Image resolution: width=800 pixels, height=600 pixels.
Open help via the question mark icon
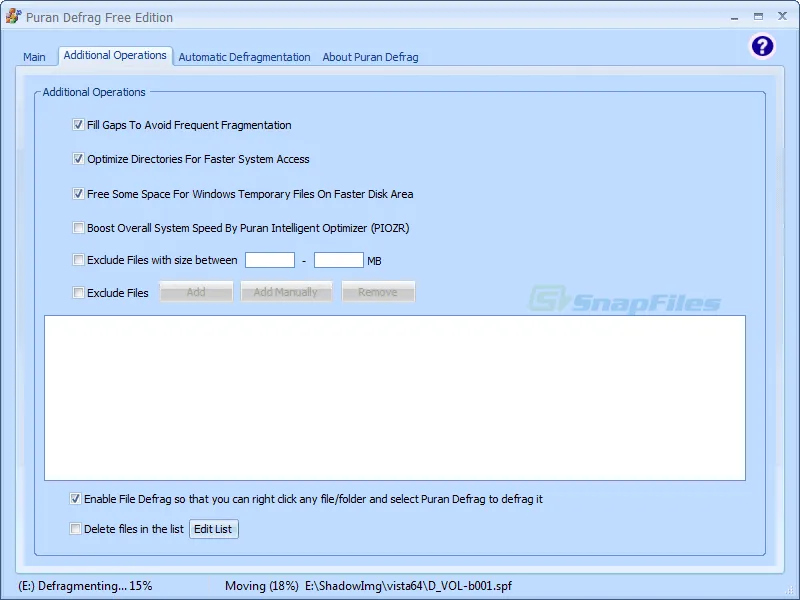tap(762, 46)
